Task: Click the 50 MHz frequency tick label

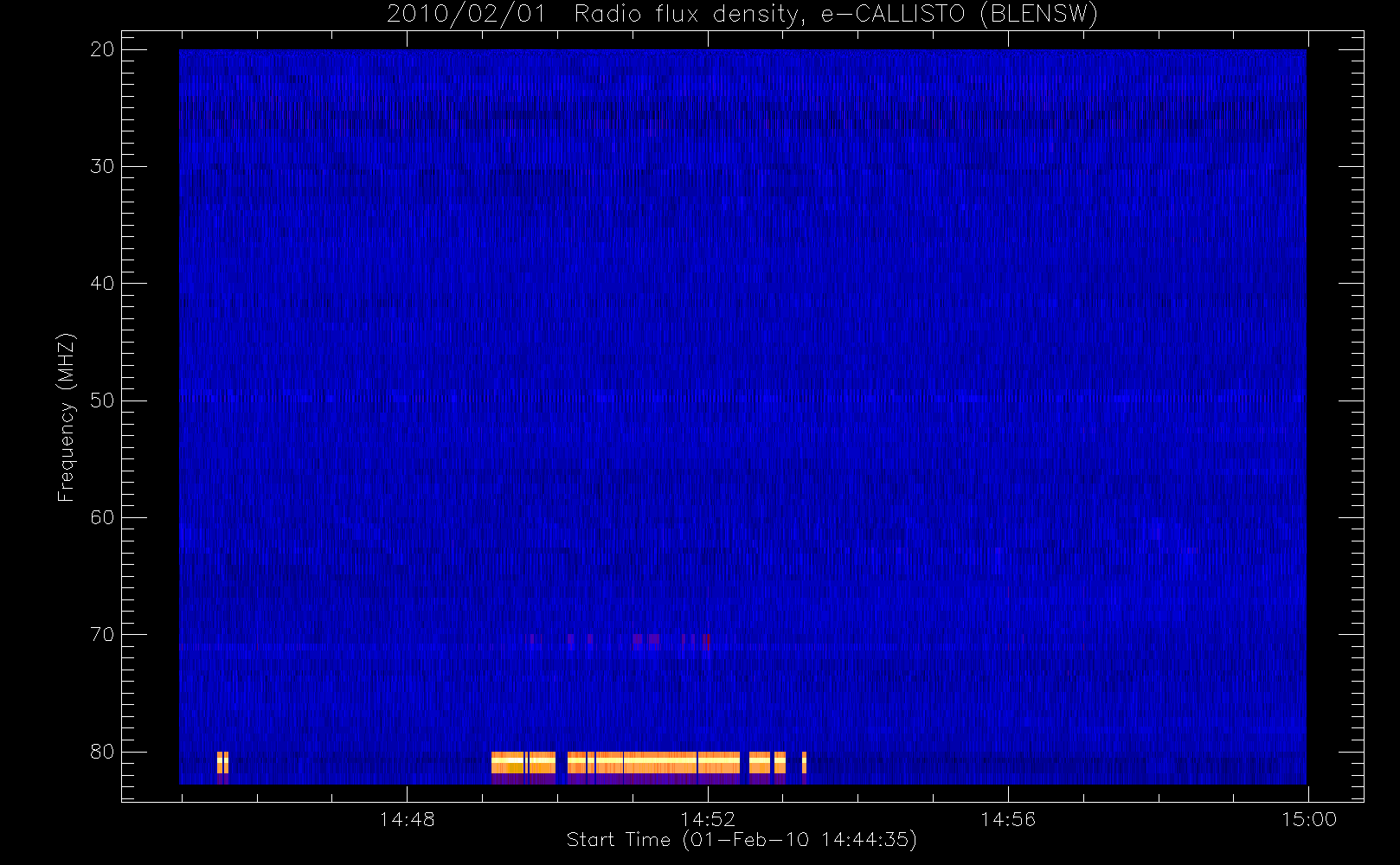Action: (103, 400)
